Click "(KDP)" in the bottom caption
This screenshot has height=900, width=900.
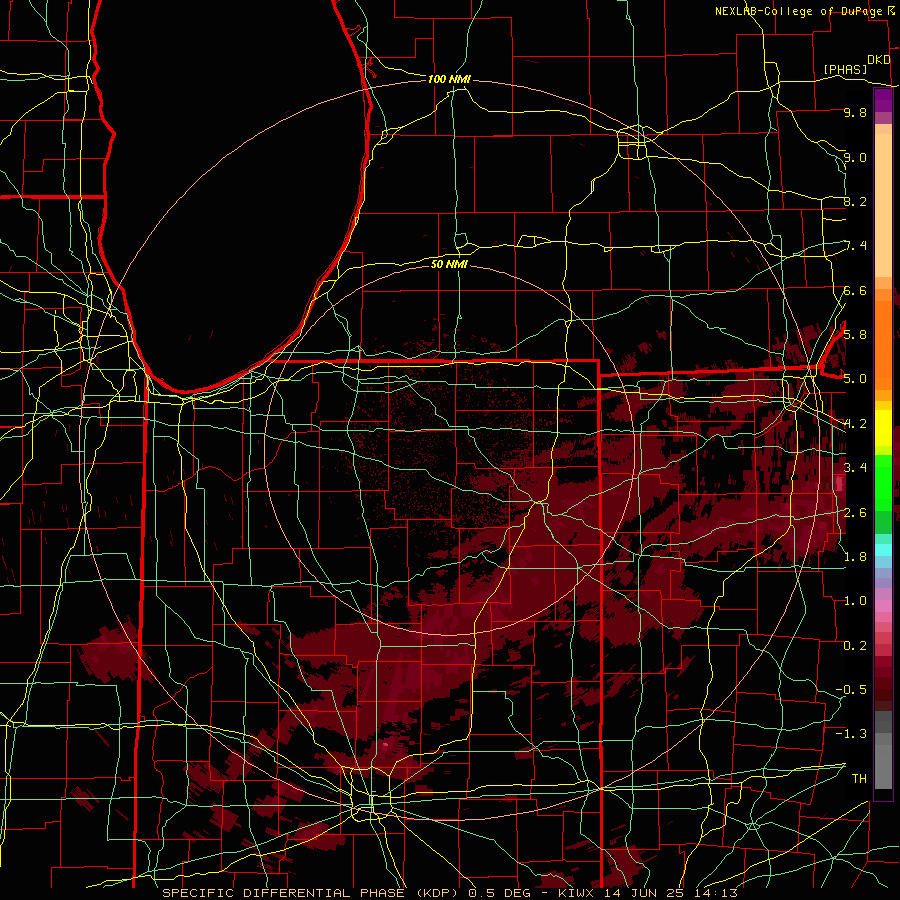click(437, 893)
